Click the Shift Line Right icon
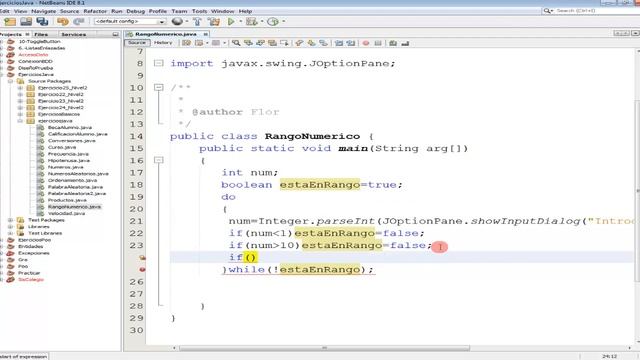This screenshot has height=360, width=640. (351, 43)
